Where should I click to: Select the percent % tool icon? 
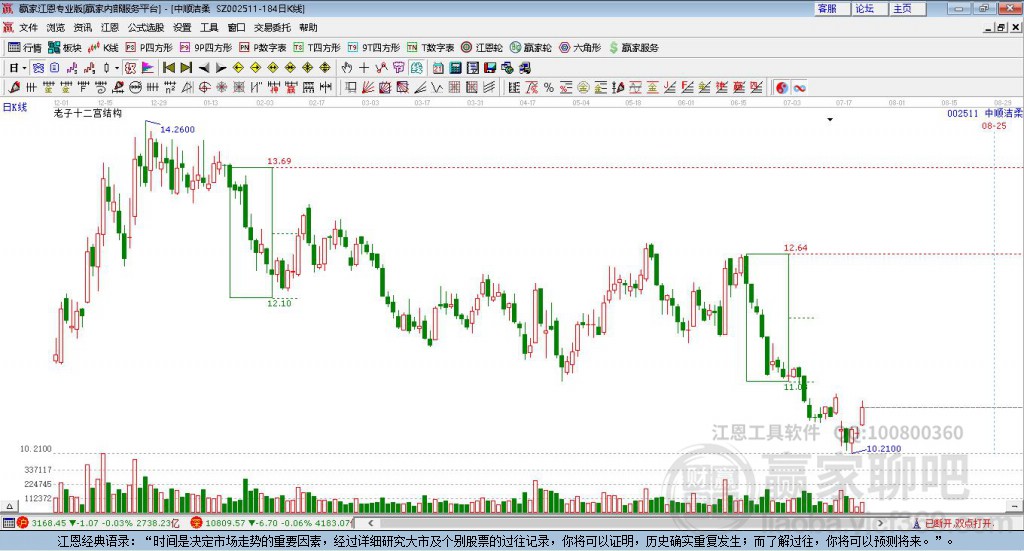[x=549, y=87]
